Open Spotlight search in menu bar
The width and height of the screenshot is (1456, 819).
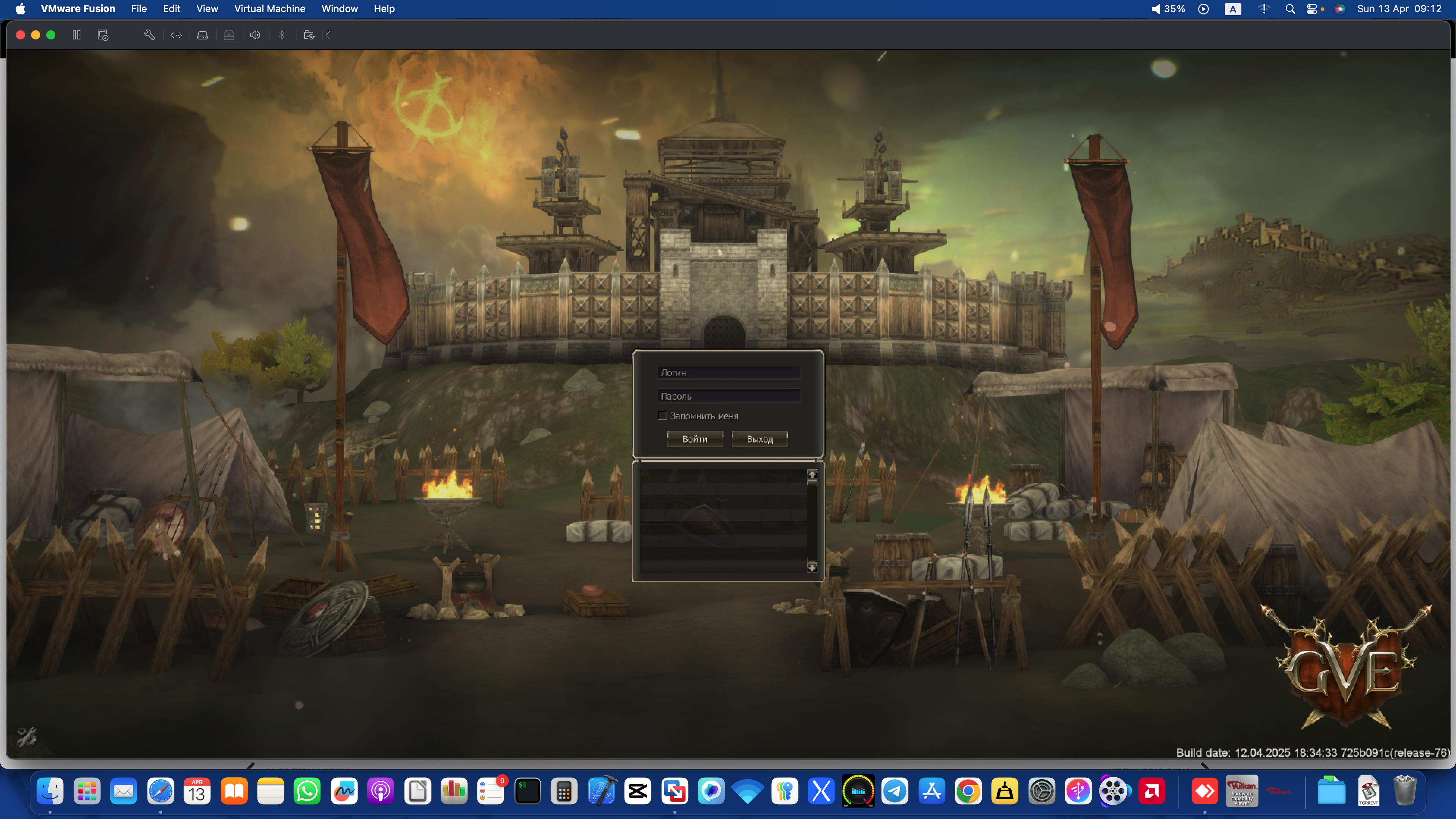[1290, 8]
